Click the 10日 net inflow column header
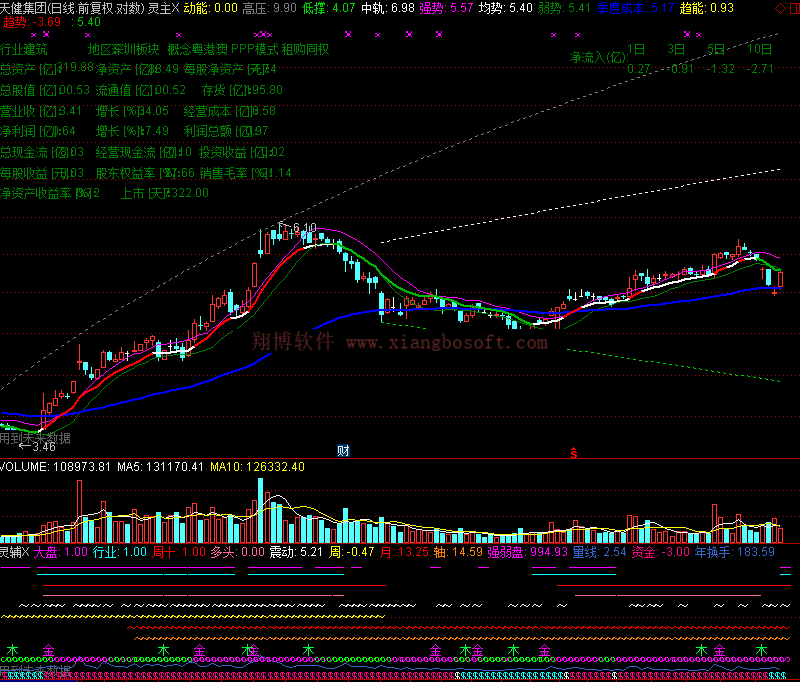The width and height of the screenshot is (800, 682). [760, 49]
